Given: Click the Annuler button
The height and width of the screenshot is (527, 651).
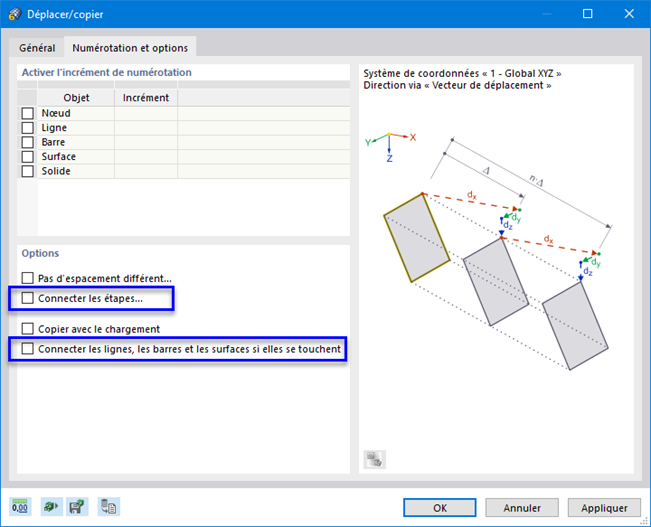Looking at the screenshot, I should click(x=522, y=507).
